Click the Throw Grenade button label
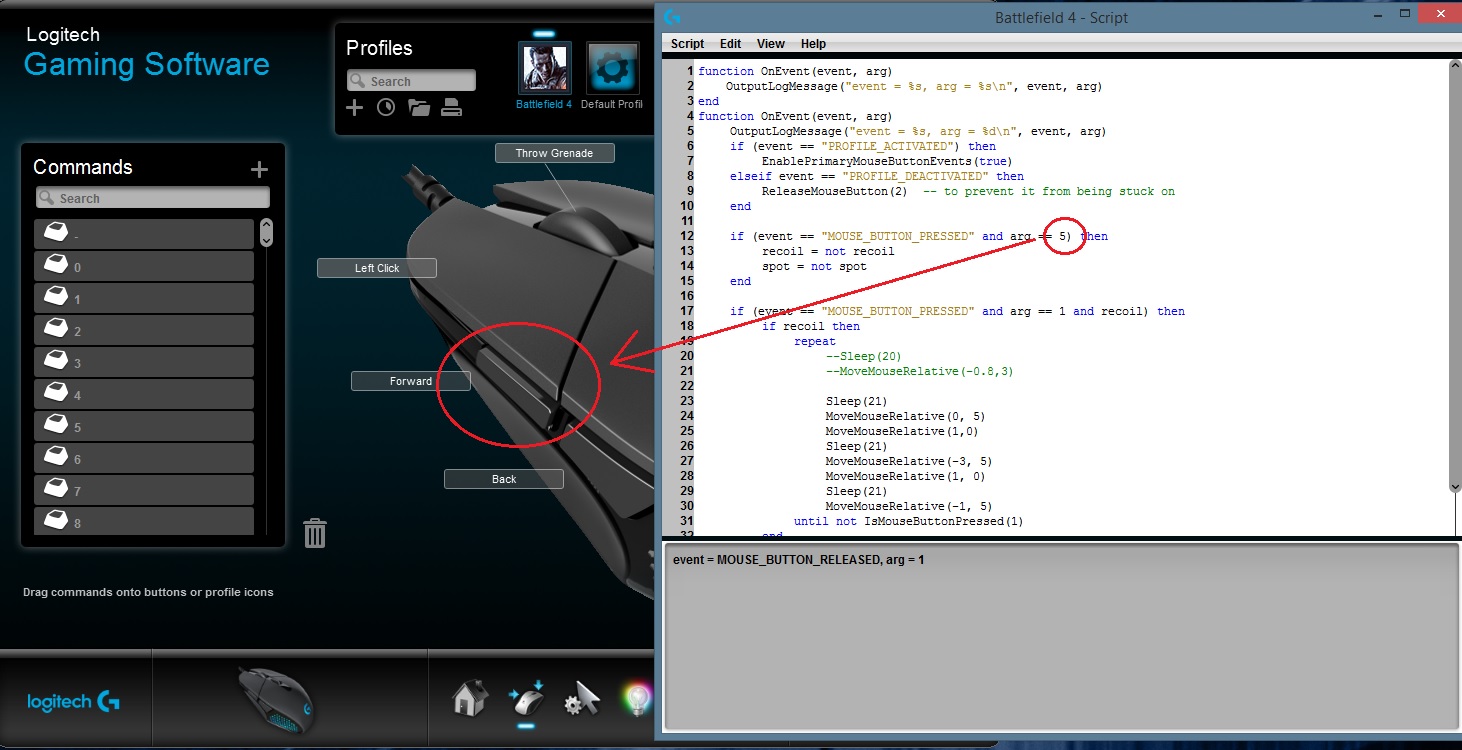Viewport: 1462px width, 750px height. tap(554, 153)
